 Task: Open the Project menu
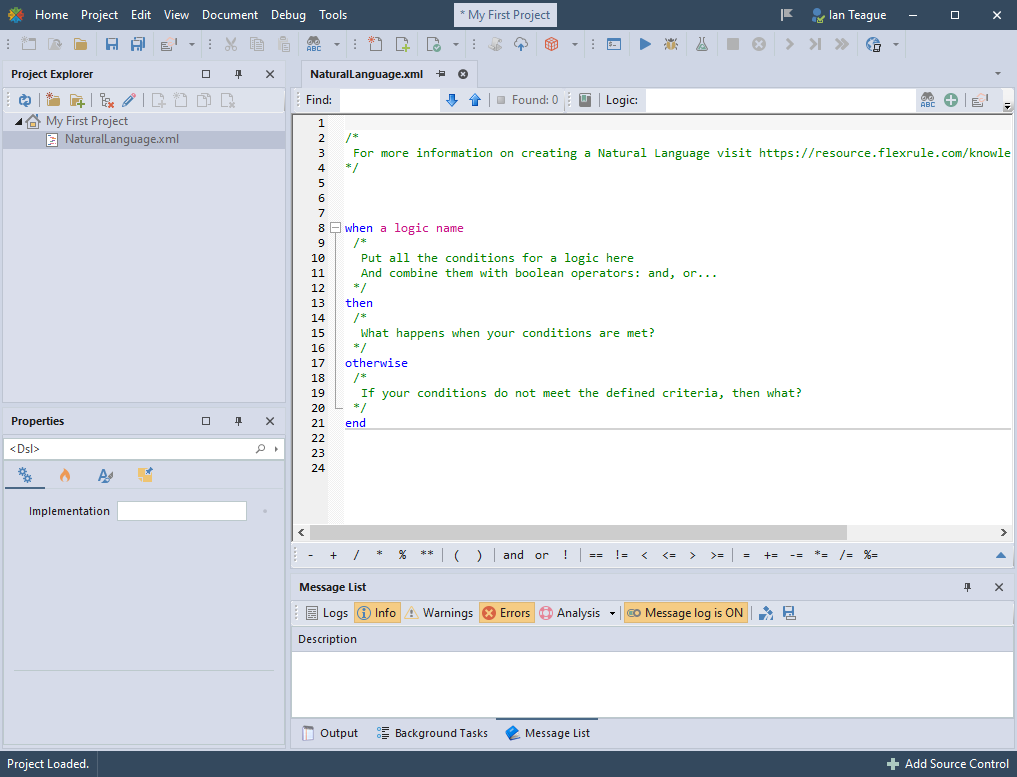pyautogui.click(x=99, y=14)
